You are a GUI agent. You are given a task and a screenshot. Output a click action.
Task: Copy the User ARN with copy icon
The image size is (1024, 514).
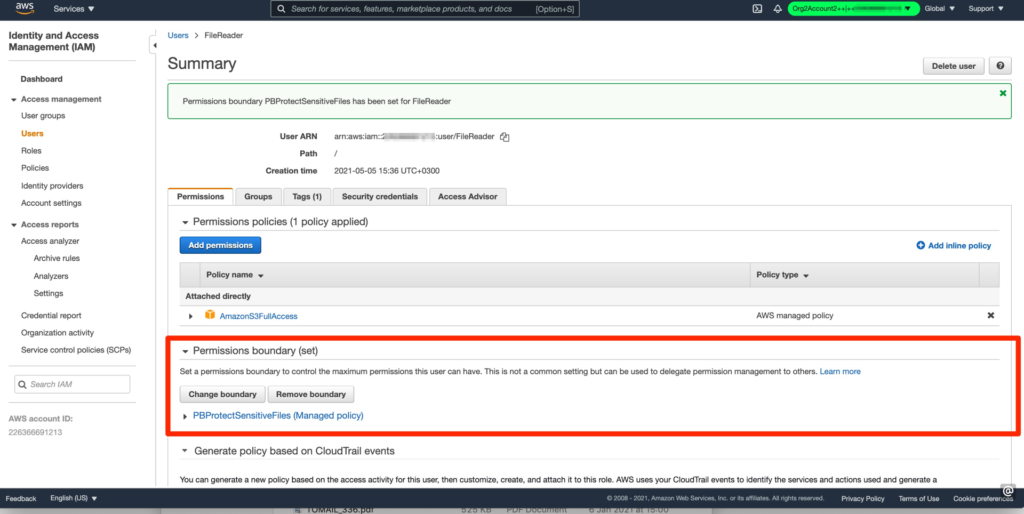(504, 137)
